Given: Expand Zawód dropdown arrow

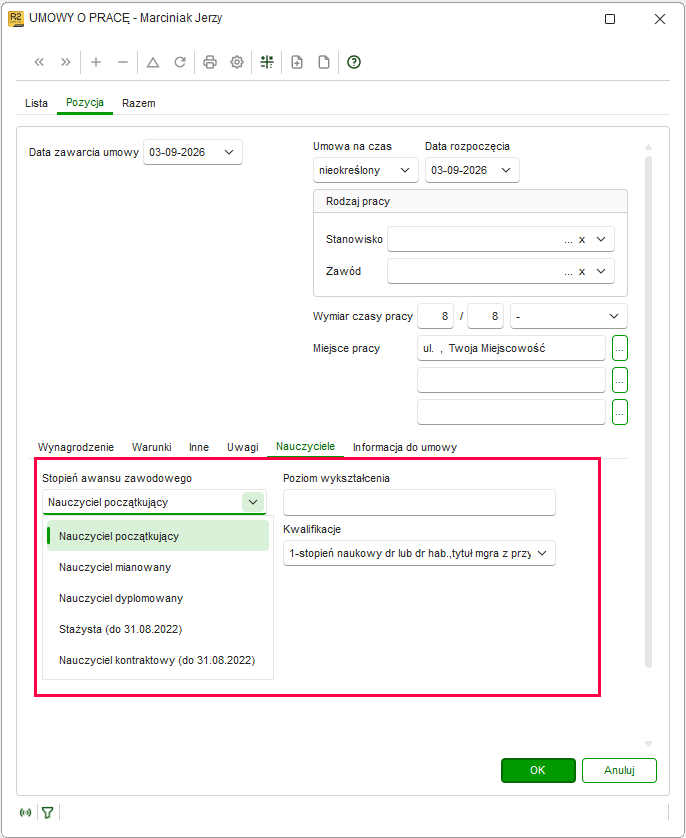Looking at the screenshot, I should click(x=601, y=271).
